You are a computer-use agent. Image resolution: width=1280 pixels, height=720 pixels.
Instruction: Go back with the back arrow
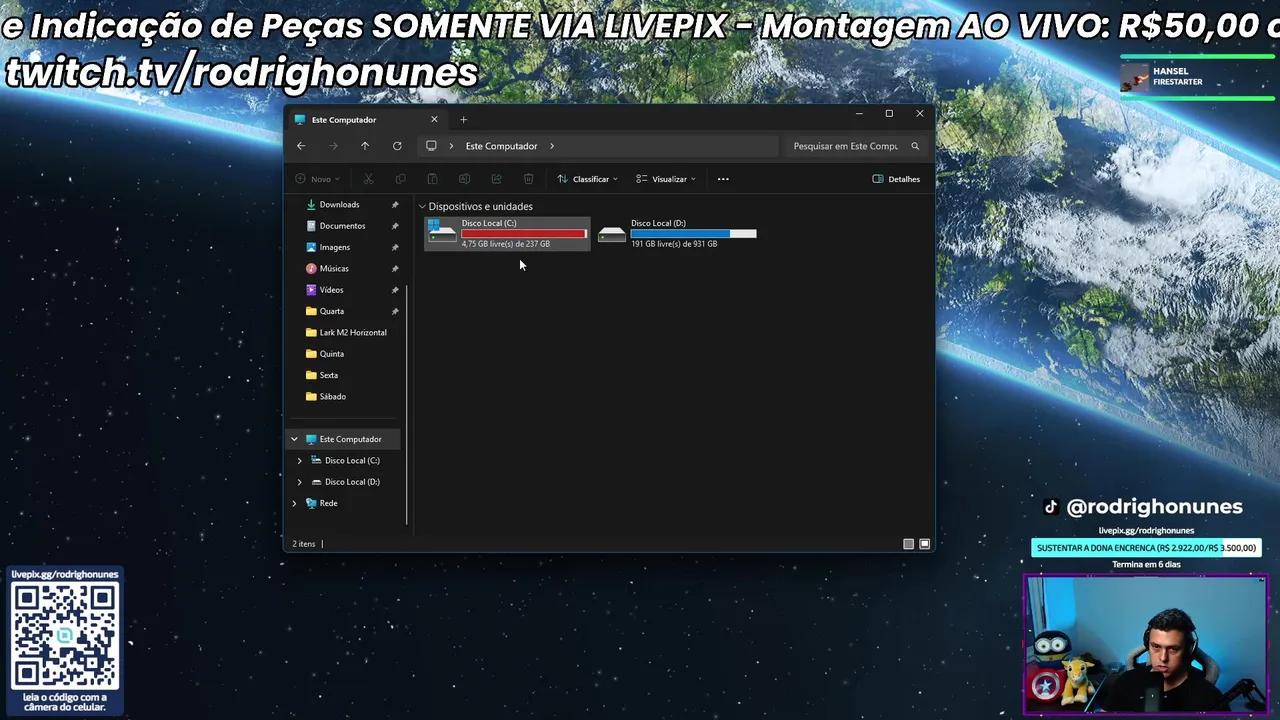[x=301, y=146]
